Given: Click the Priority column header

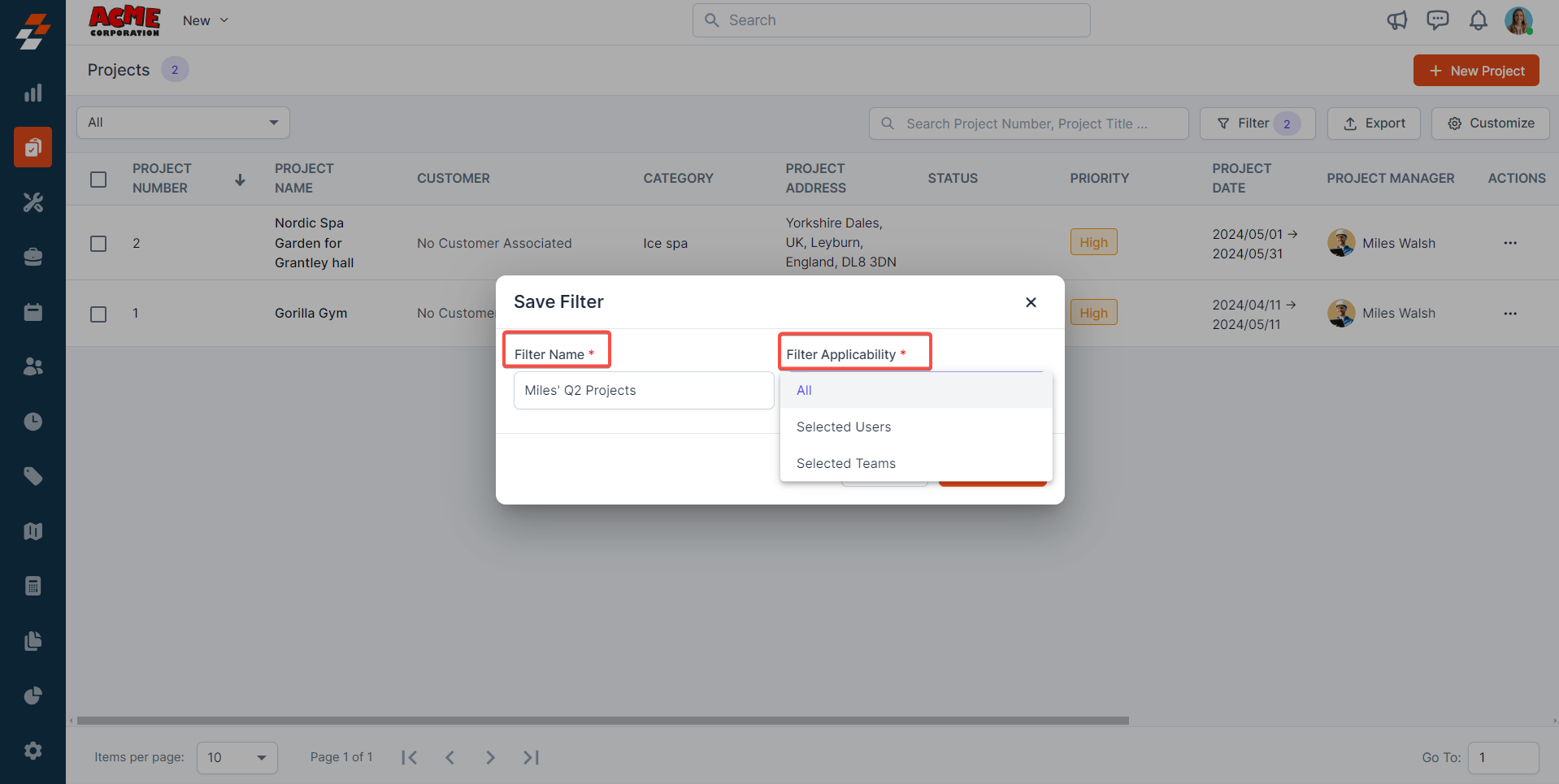Looking at the screenshot, I should point(1099,178).
